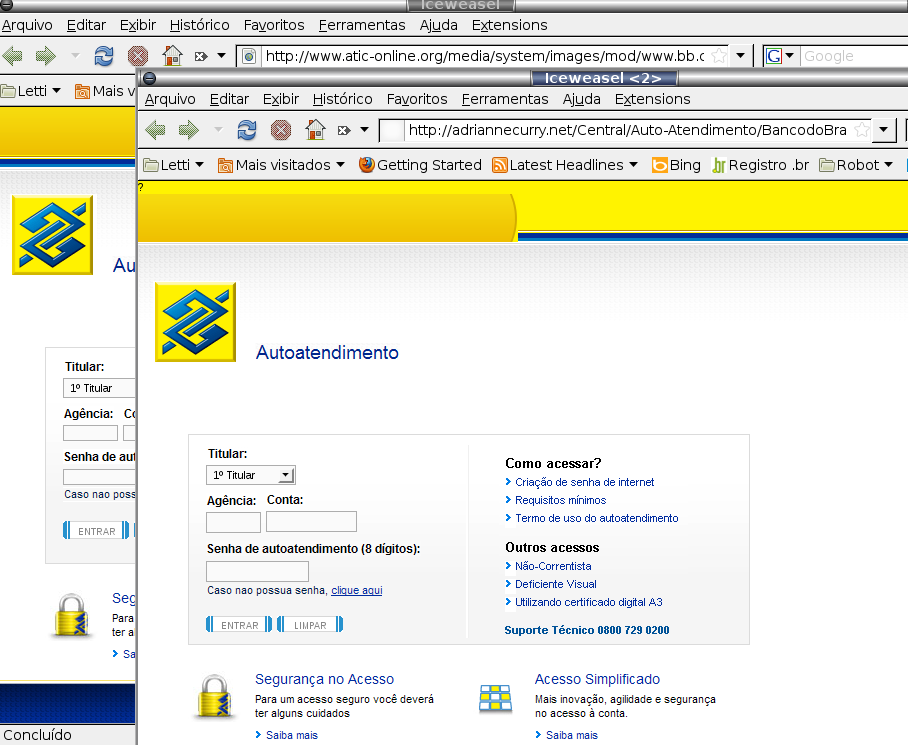This screenshot has height=745, width=908.
Task: Open Termo de uso do autoatendimento link
Action: click(596, 518)
